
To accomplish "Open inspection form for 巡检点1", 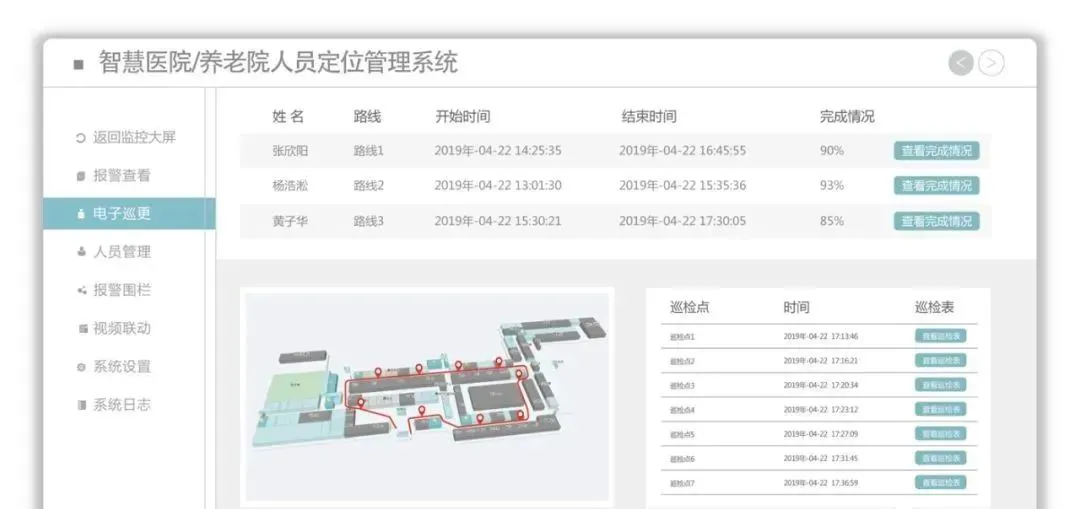I will (x=940, y=336).
